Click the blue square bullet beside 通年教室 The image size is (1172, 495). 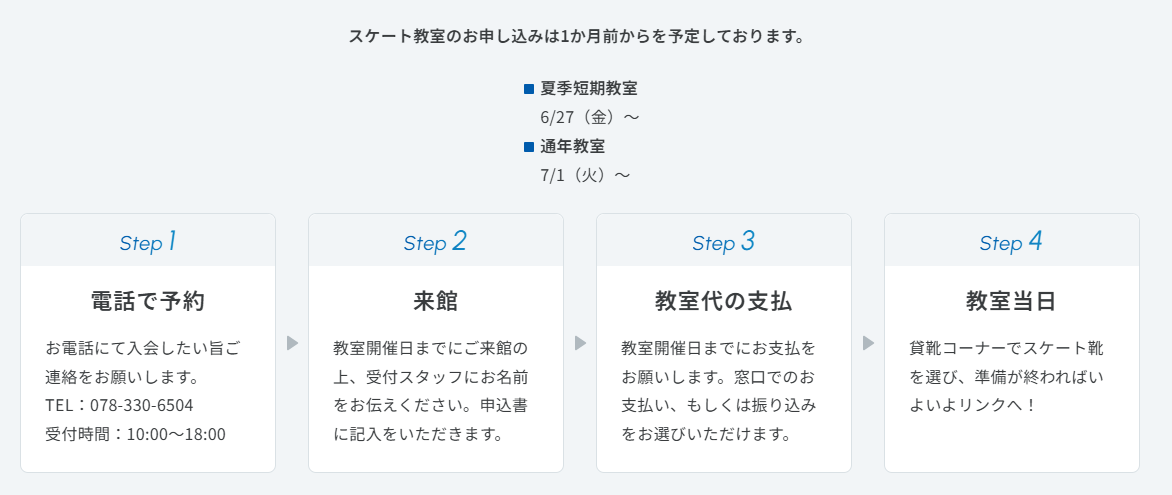529,147
